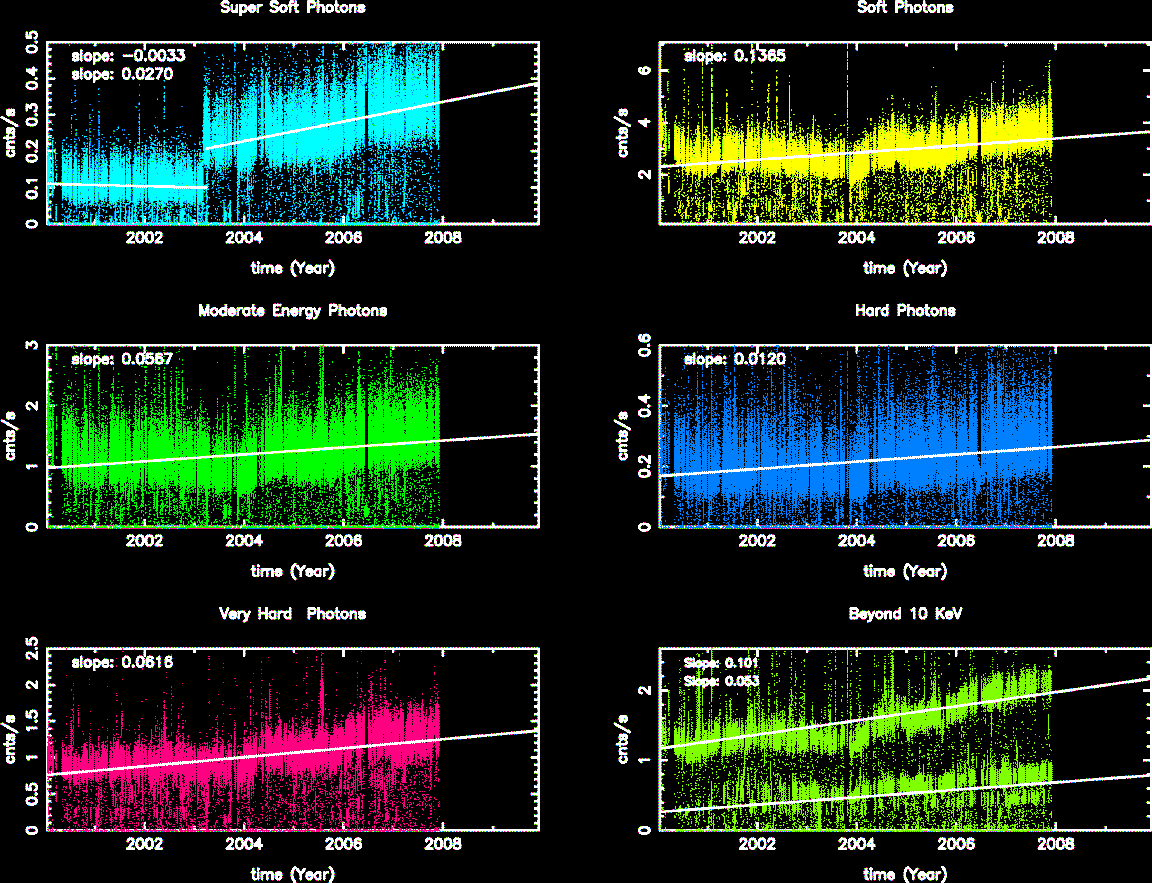Click the 'Hard Photons' plot title
This screenshot has height=883, width=1152.
pyautogui.click(x=905, y=311)
